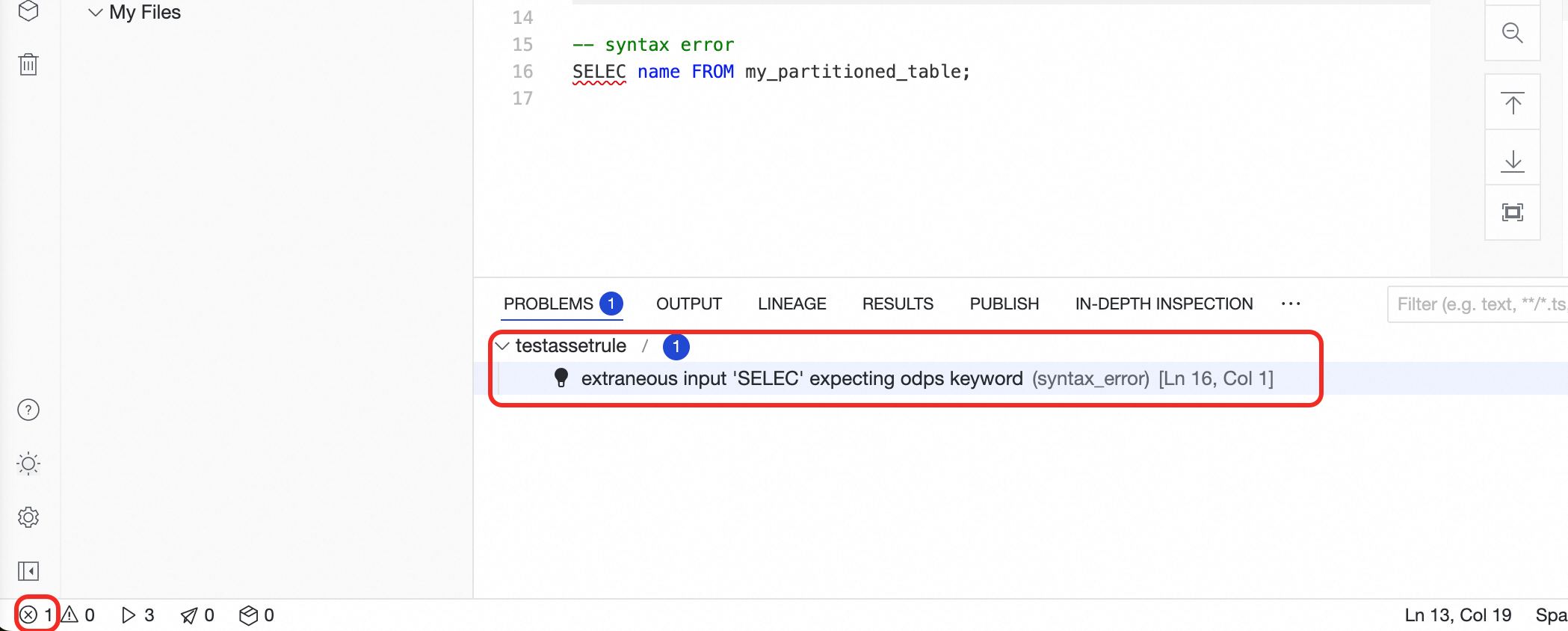
Task: Click the warning count in status bar
Action: click(x=78, y=615)
